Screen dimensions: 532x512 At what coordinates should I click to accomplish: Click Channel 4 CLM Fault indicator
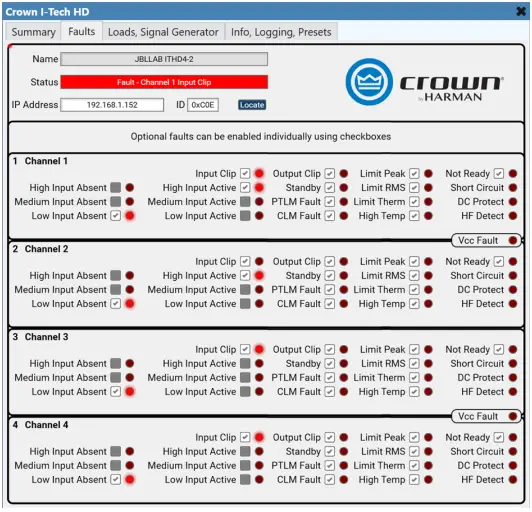coord(344,479)
